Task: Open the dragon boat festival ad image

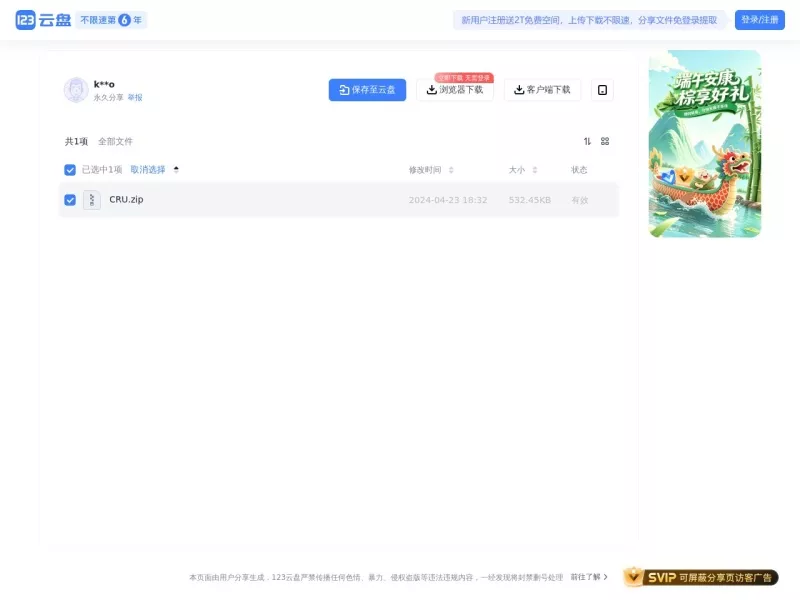Action: click(x=705, y=143)
